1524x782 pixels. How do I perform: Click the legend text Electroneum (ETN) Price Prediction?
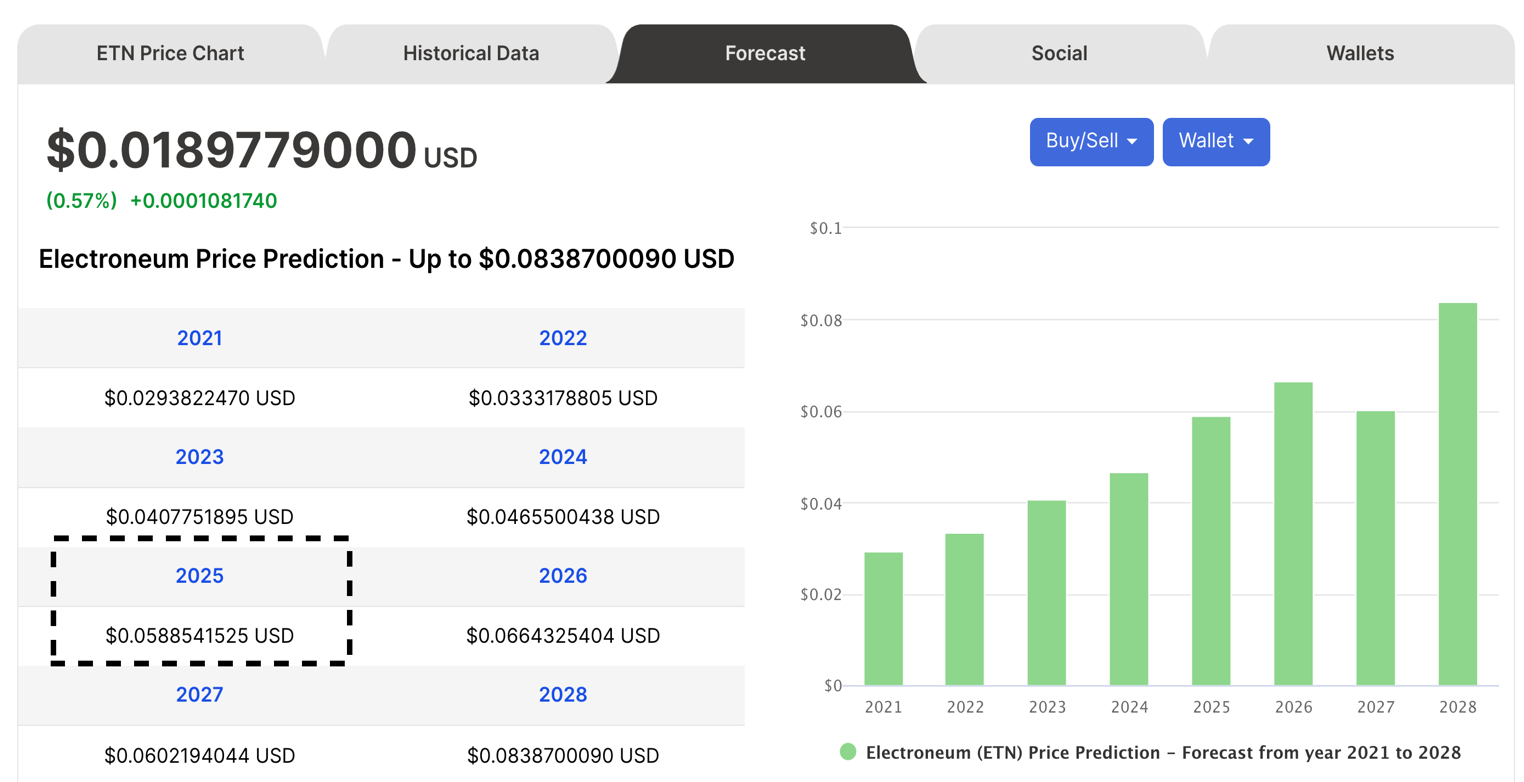click(x=1164, y=752)
